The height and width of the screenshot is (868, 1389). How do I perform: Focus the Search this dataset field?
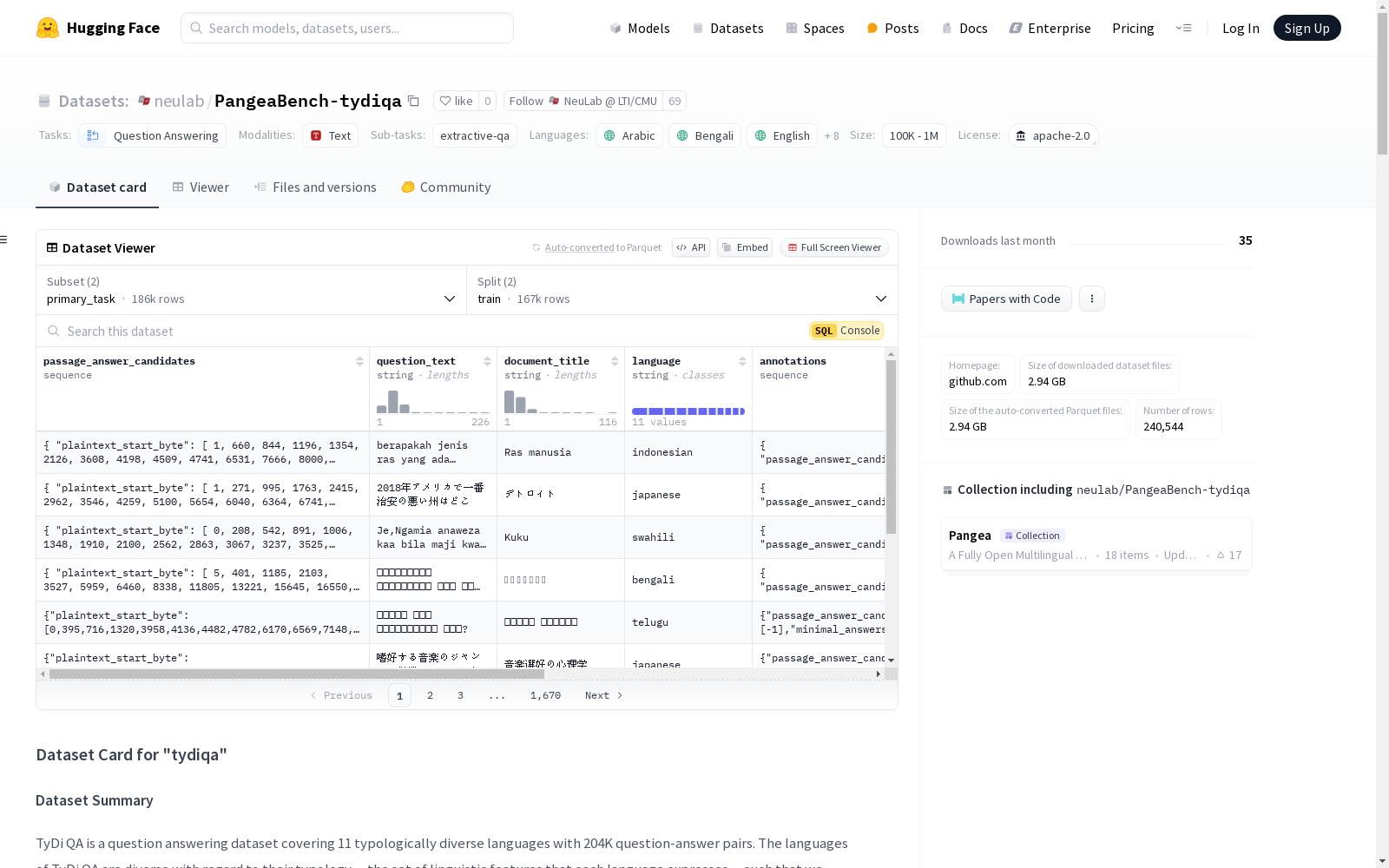click(421, 331)
